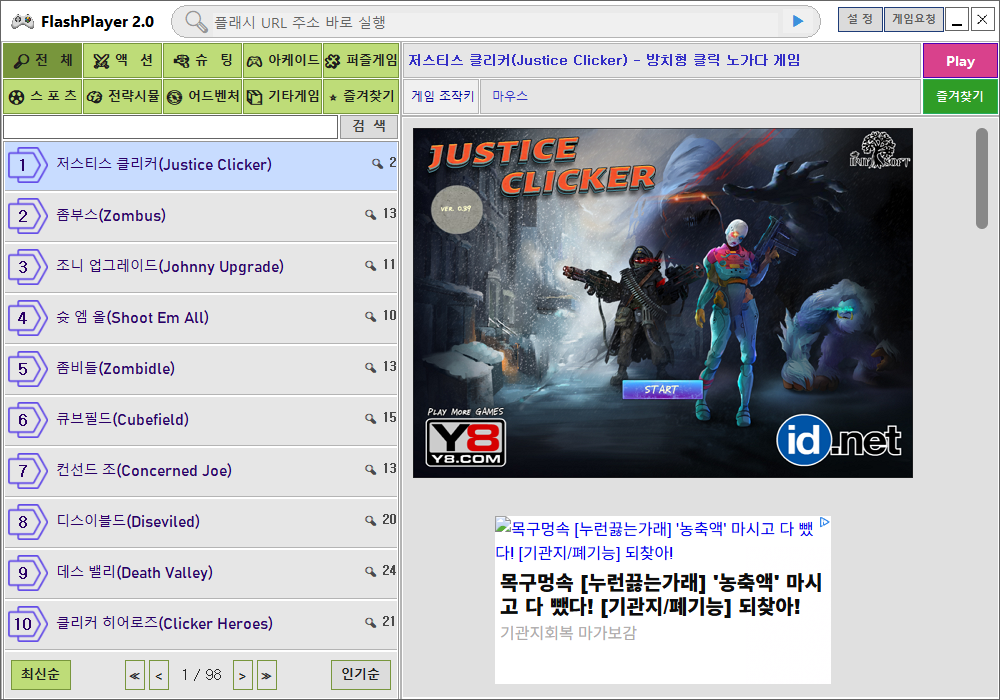Click rank badge number 9 icon
1000x700 pixels.
coord(27,573)
